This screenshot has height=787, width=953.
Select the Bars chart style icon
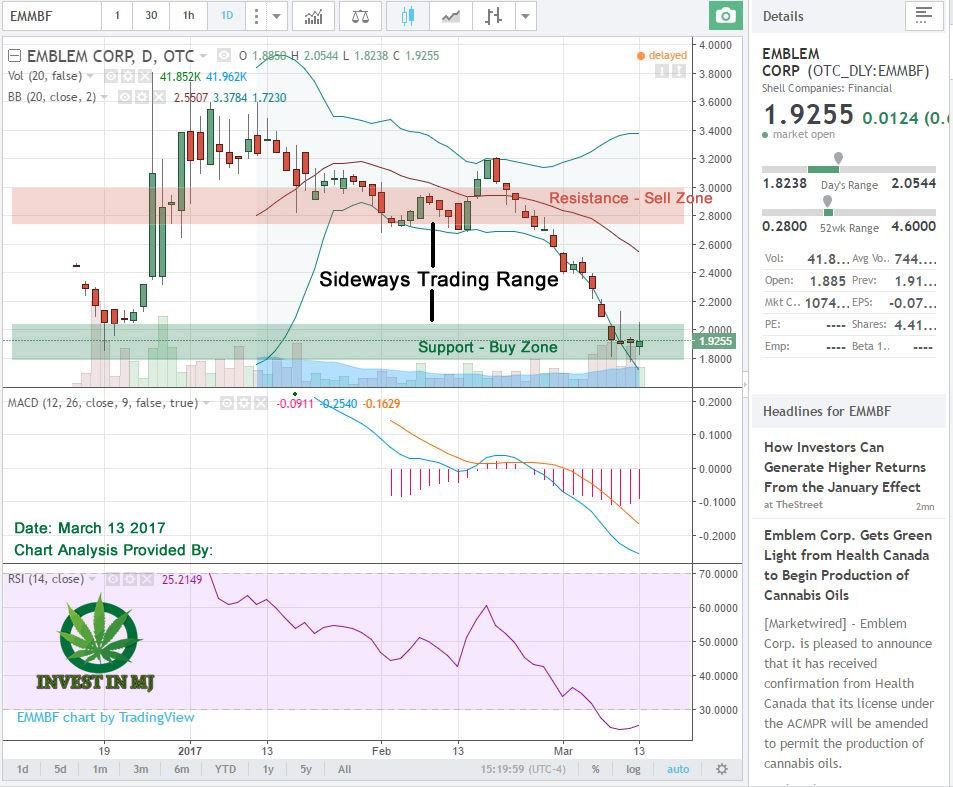[x=493, y=16]
